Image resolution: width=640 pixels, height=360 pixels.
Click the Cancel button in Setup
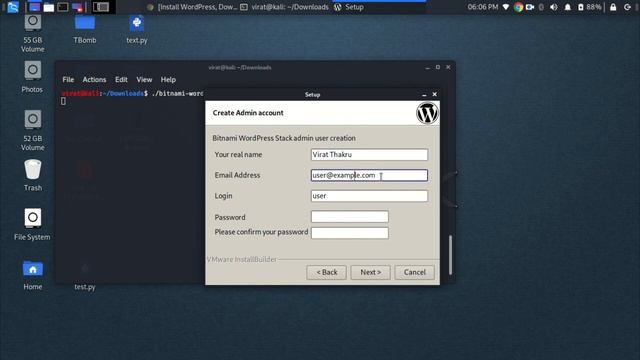tap(415, 272)
